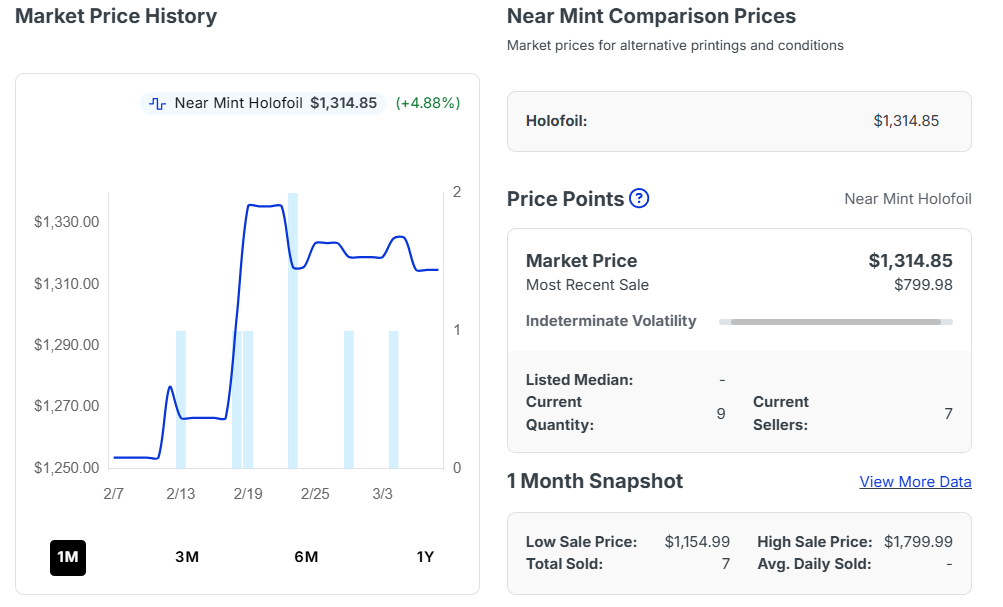The image size is (1003, 607).
Task: Click the Indeterminate Volatility bar
Action: (x=835, y=322)
